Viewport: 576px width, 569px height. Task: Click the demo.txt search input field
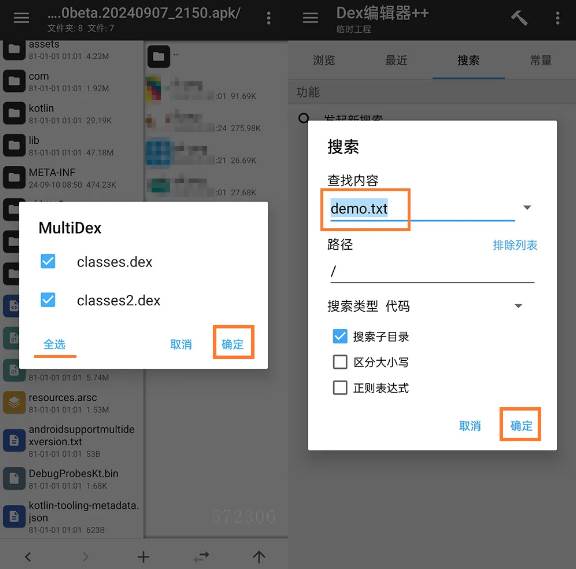(x=422, y=209)
